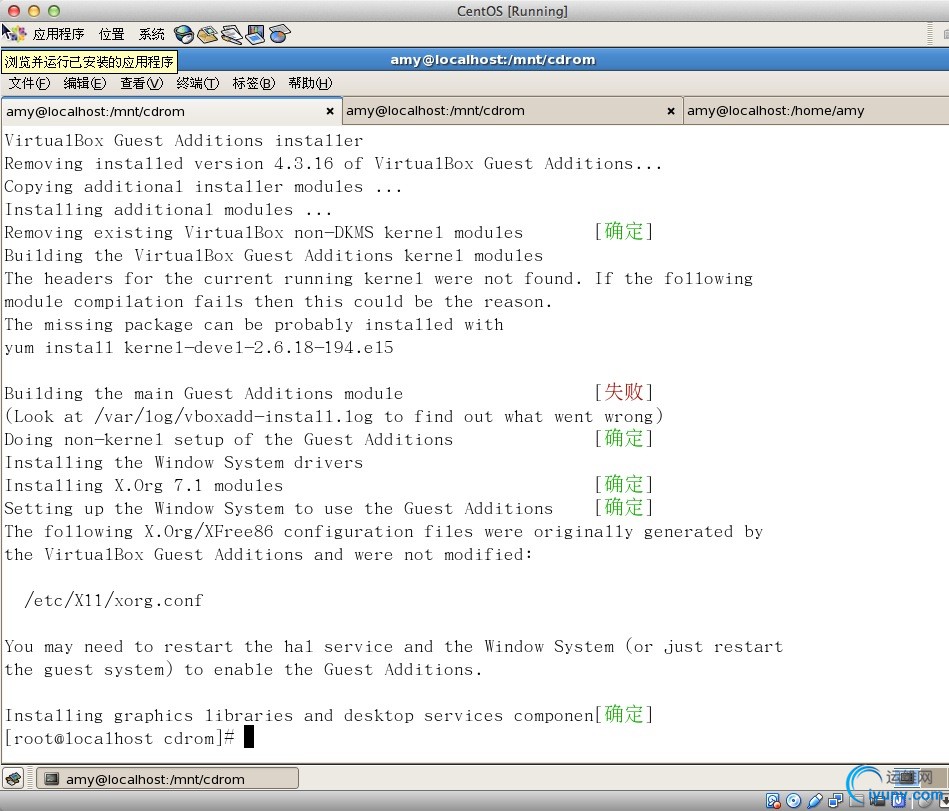The width and height of the screenshot is (949, 811).
Task: Click [确定] beside 'Doing non-kernel setup'
Action: [623, 438]
